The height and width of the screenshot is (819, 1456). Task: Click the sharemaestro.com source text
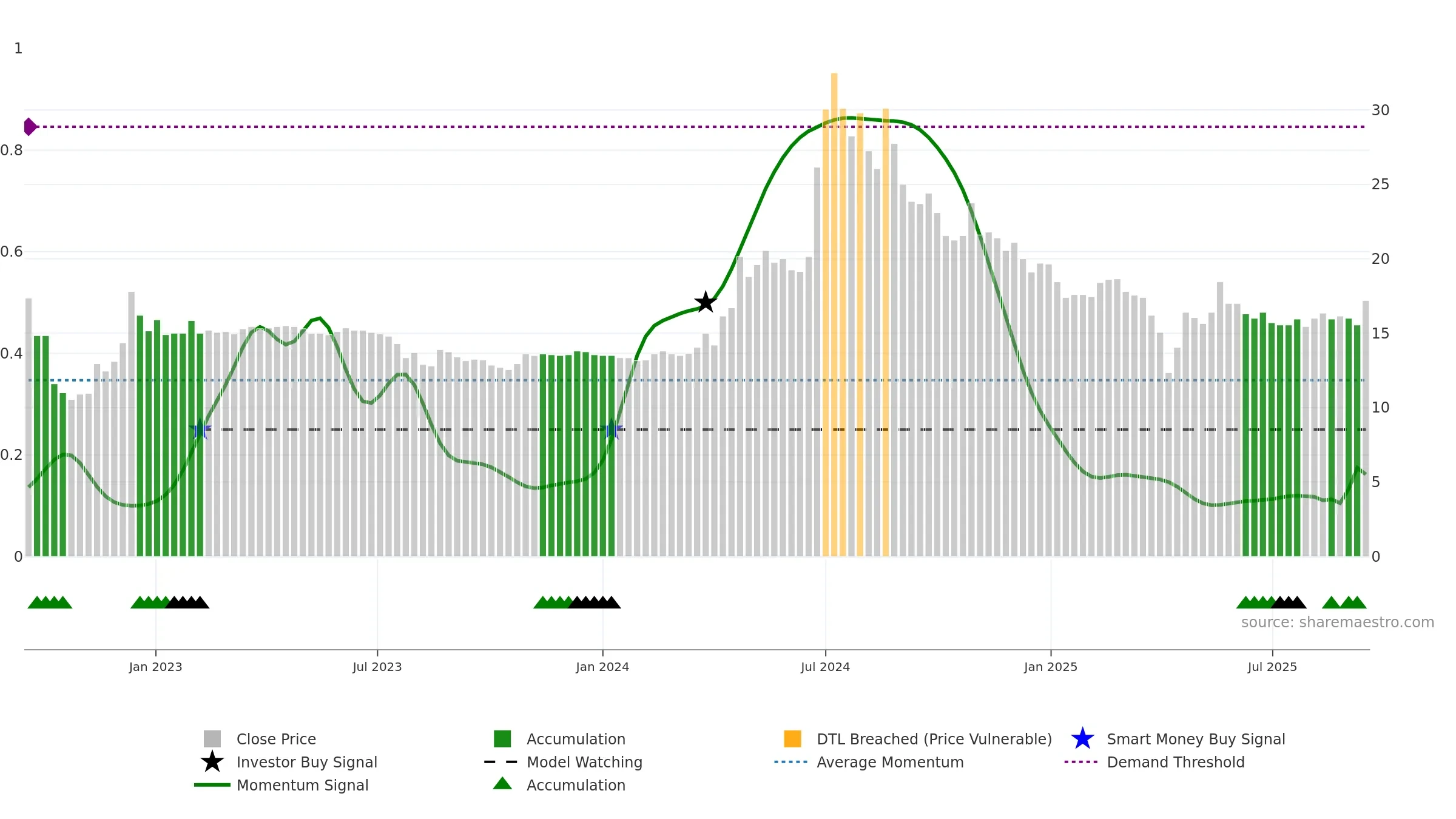pos(1338,622)
